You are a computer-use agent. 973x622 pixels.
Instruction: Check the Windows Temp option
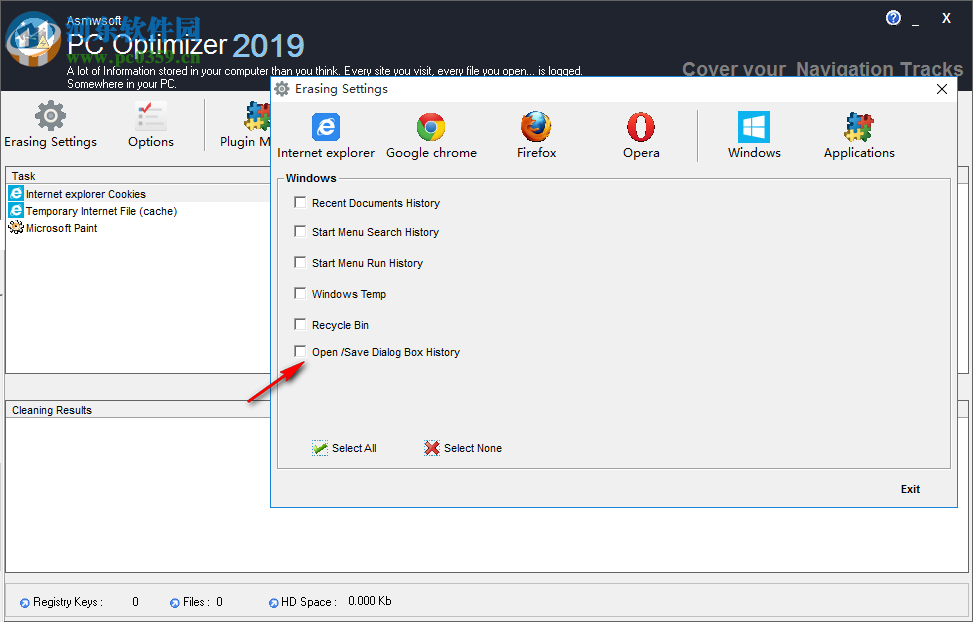(x=300, y=293)
